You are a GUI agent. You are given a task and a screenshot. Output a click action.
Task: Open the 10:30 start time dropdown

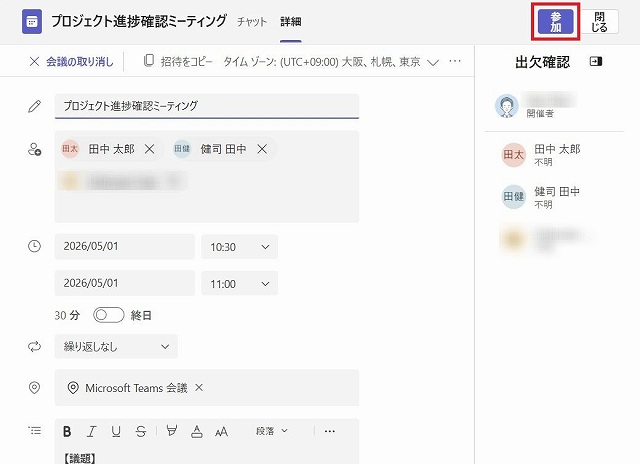click(x=239, y=247)
